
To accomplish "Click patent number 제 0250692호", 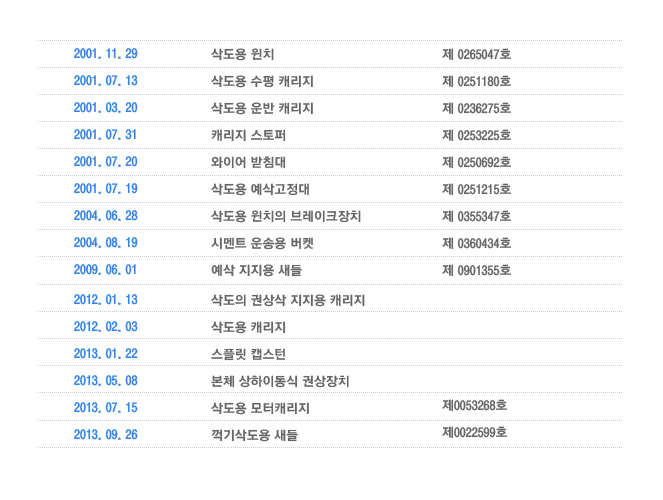I will tap(477, 162).
